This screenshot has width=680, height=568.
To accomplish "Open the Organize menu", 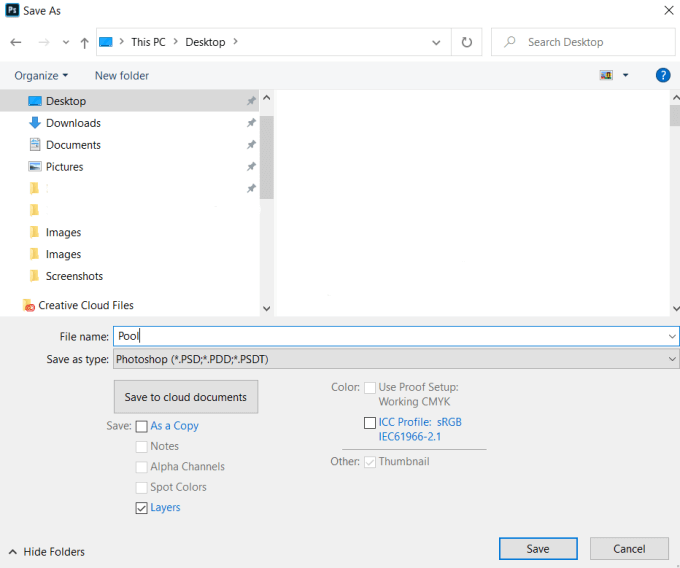I will pyautogui.click(x=41, y=75).
